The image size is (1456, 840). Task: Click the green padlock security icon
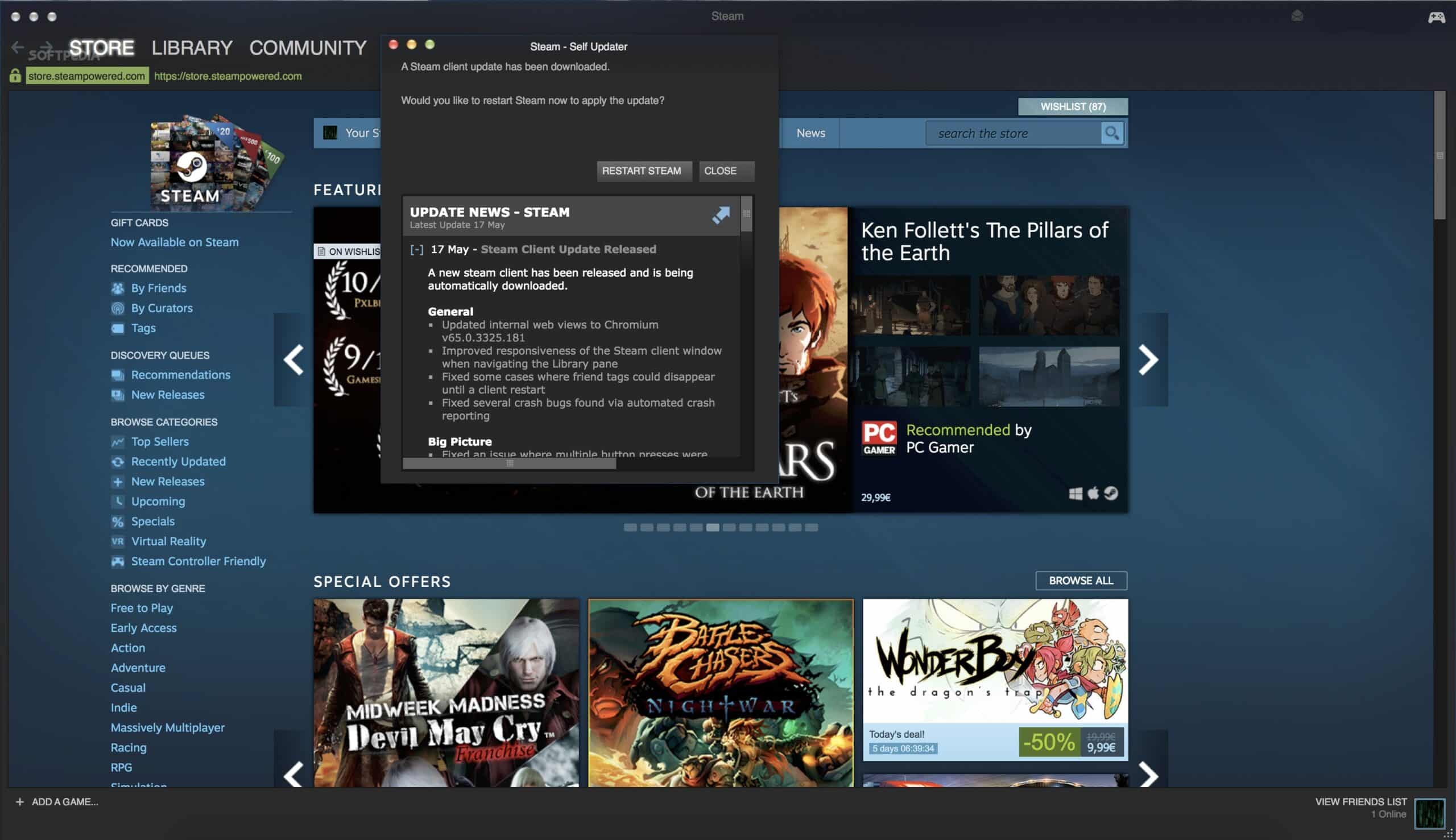point(15,76)
